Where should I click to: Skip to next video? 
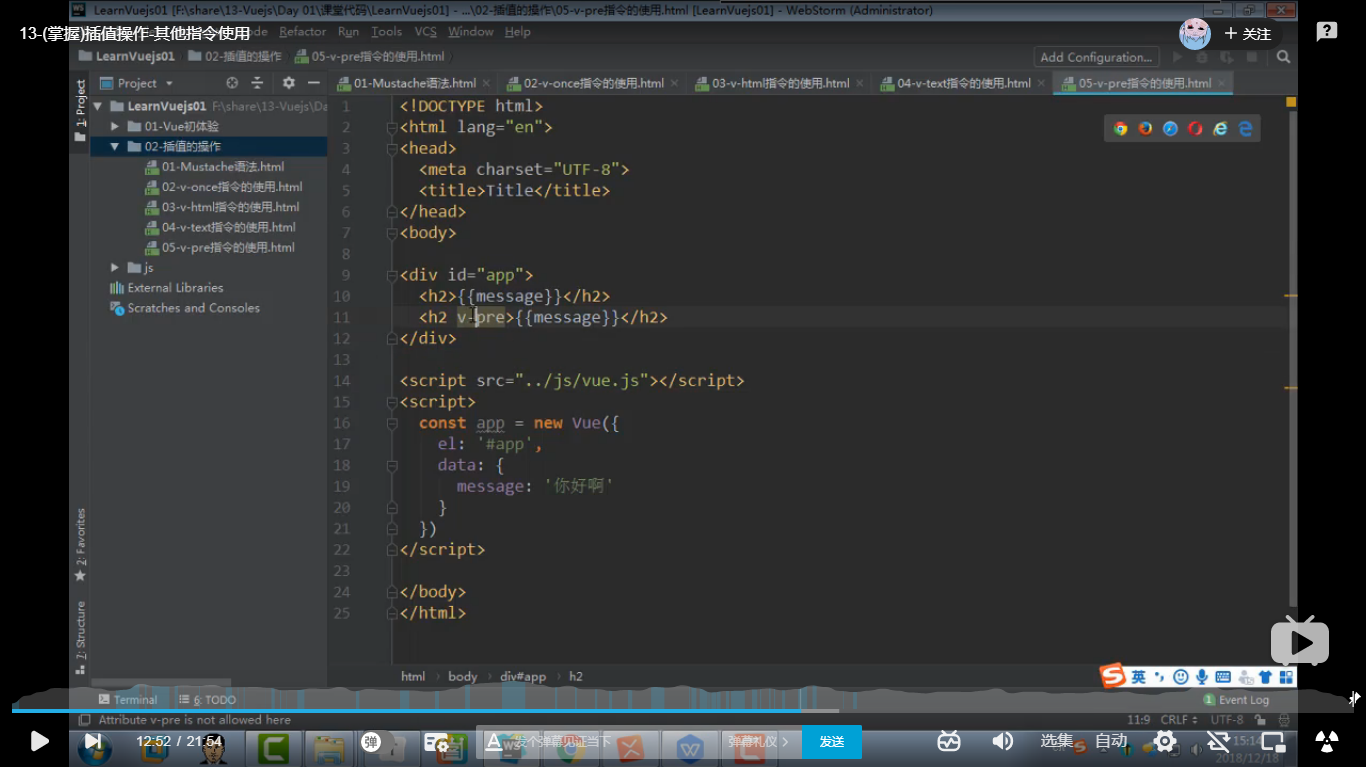(x=93, y=741)
